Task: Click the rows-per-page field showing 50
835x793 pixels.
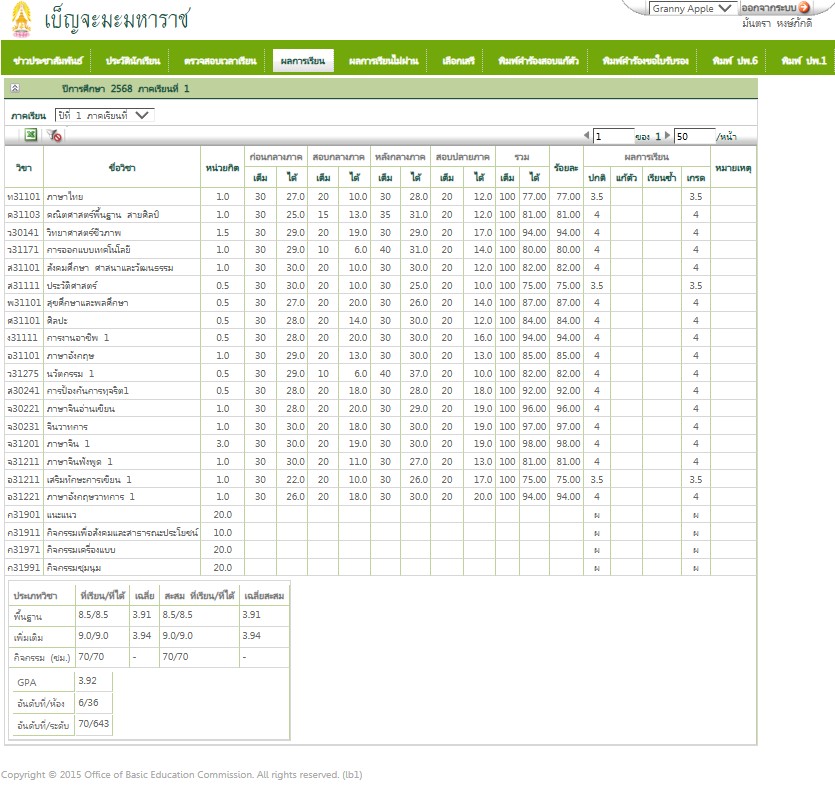Action: 693,136
